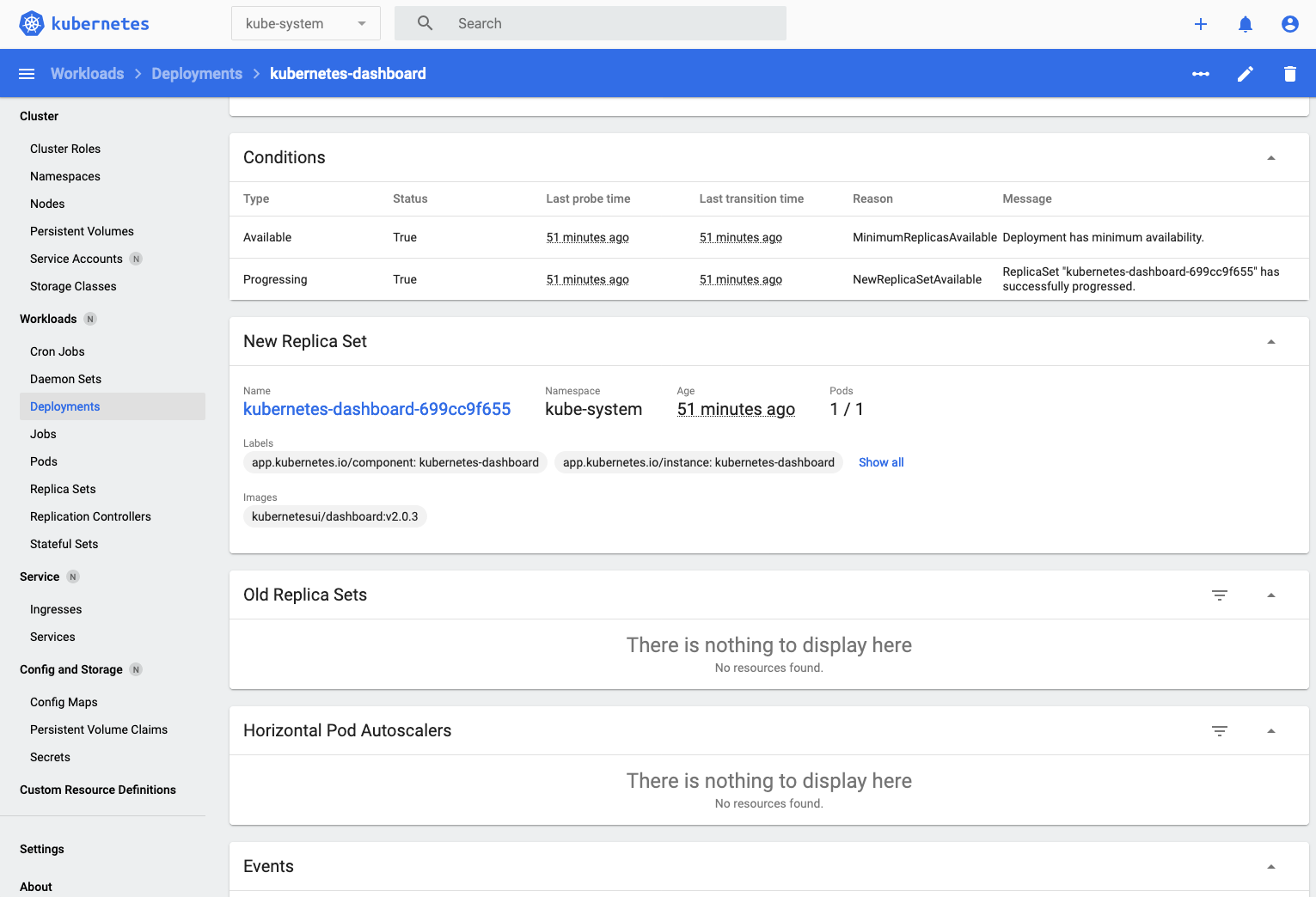Click the Kubernetes logo icon
Image resolution: width=1316 pixels, height=897 pixels.
pyautogui.click(x=32, y=23)
